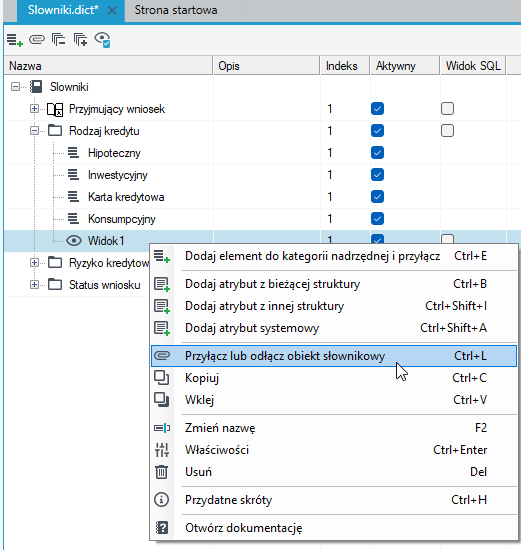
Task: Click the Opis column header
Action: (267, 66)
